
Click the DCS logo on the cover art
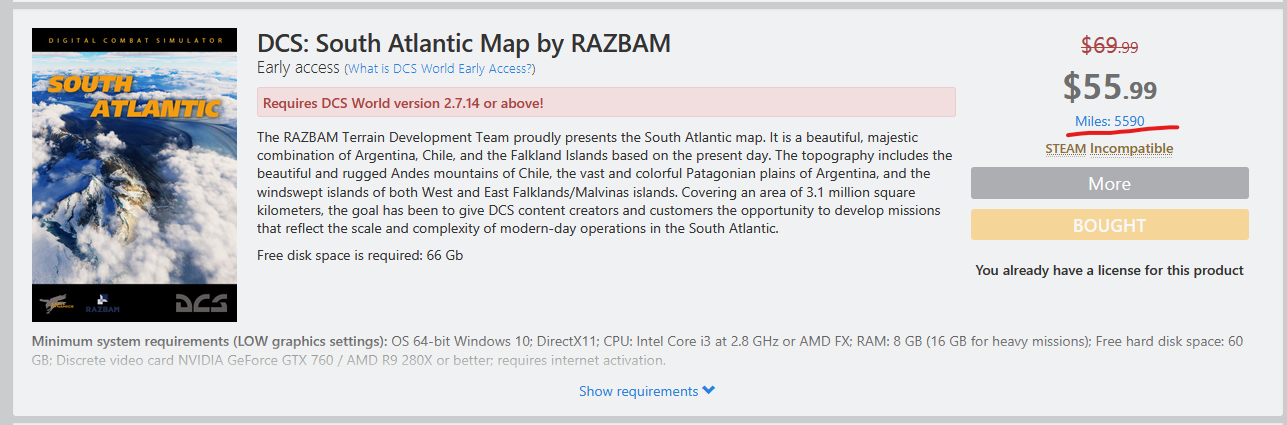point(200,303)
